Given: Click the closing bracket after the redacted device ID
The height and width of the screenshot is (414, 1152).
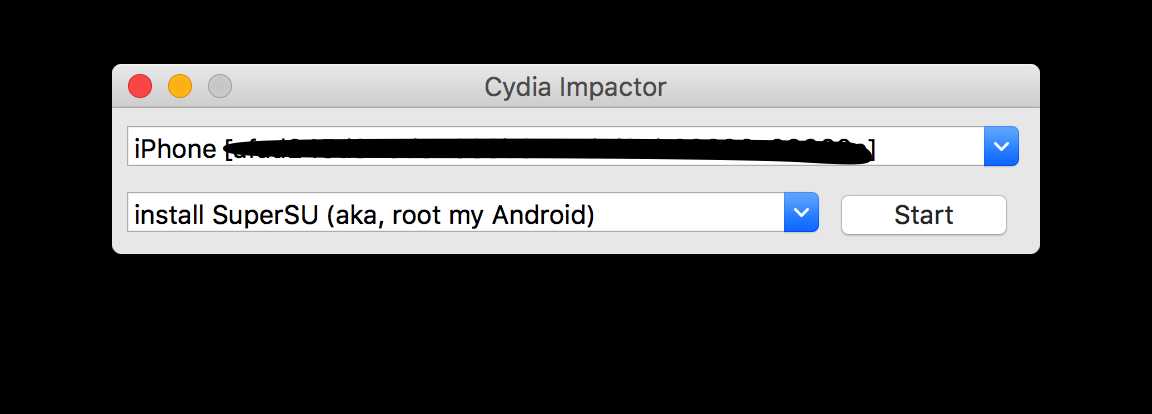Looking at the screenshot, I should tap(871, 150).
